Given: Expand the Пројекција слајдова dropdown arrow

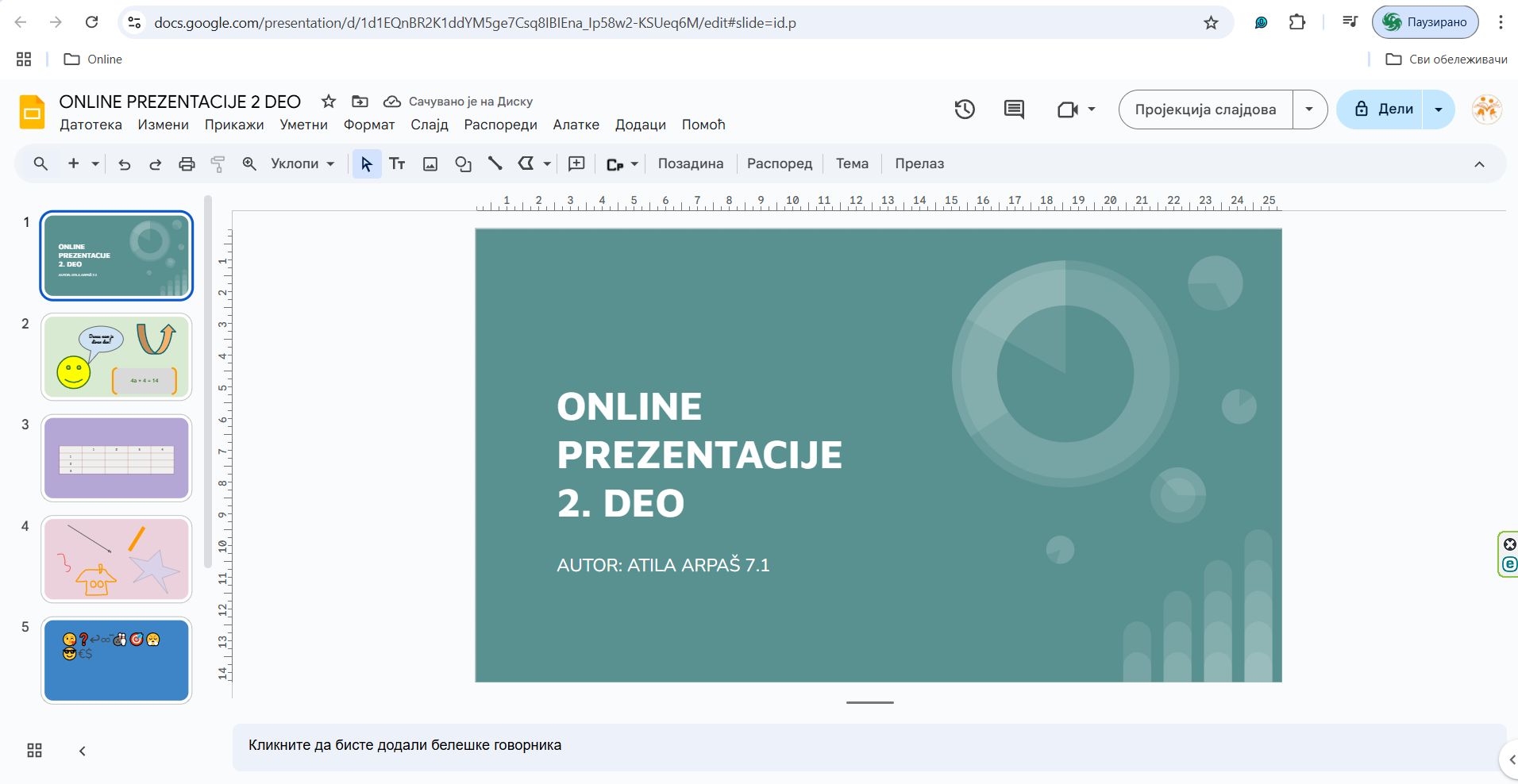Looking at the screenshot, I should tap(1309, 110).
